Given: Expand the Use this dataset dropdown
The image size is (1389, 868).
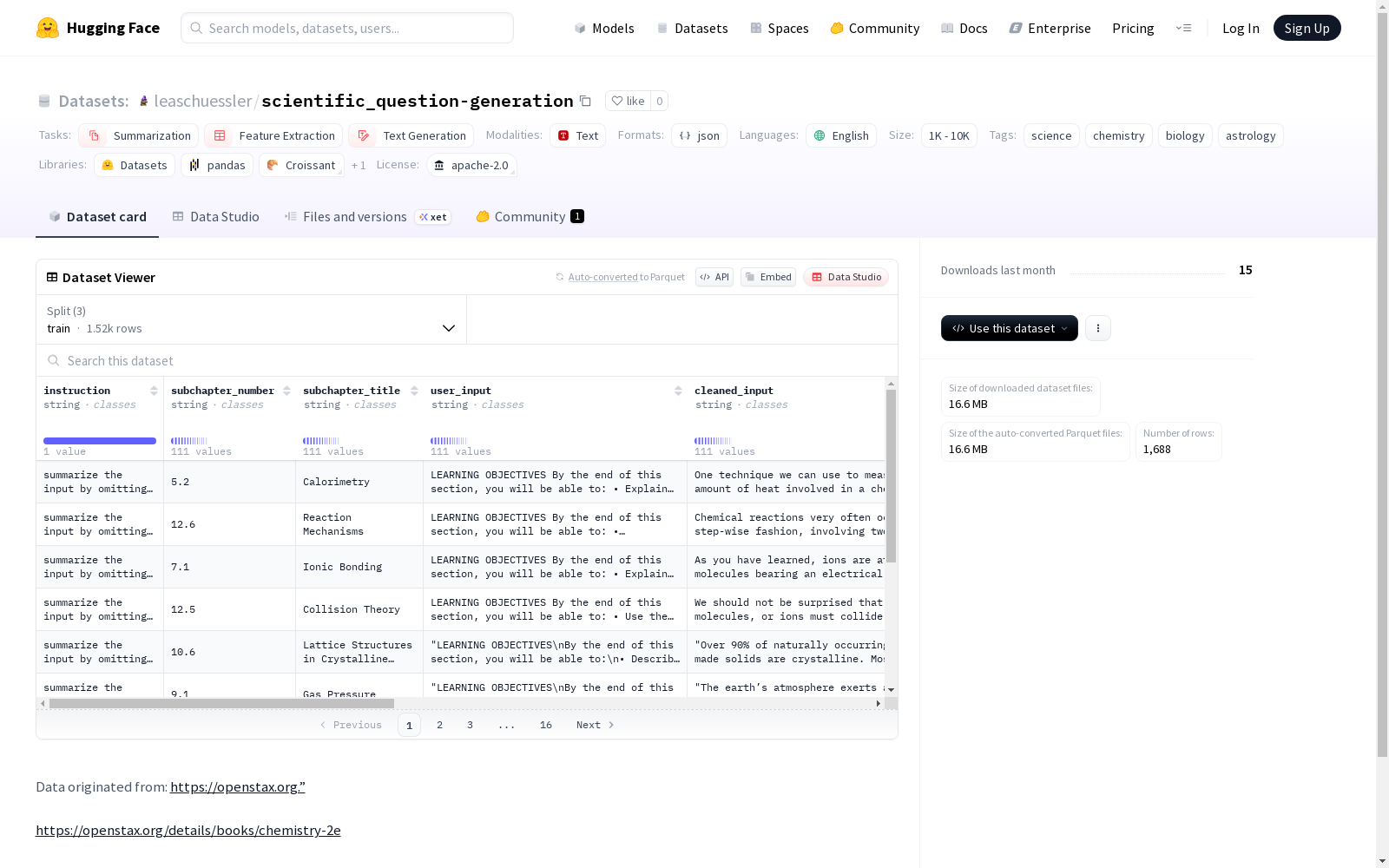Looking at the screenshot, I should (x=1010, y=328).
